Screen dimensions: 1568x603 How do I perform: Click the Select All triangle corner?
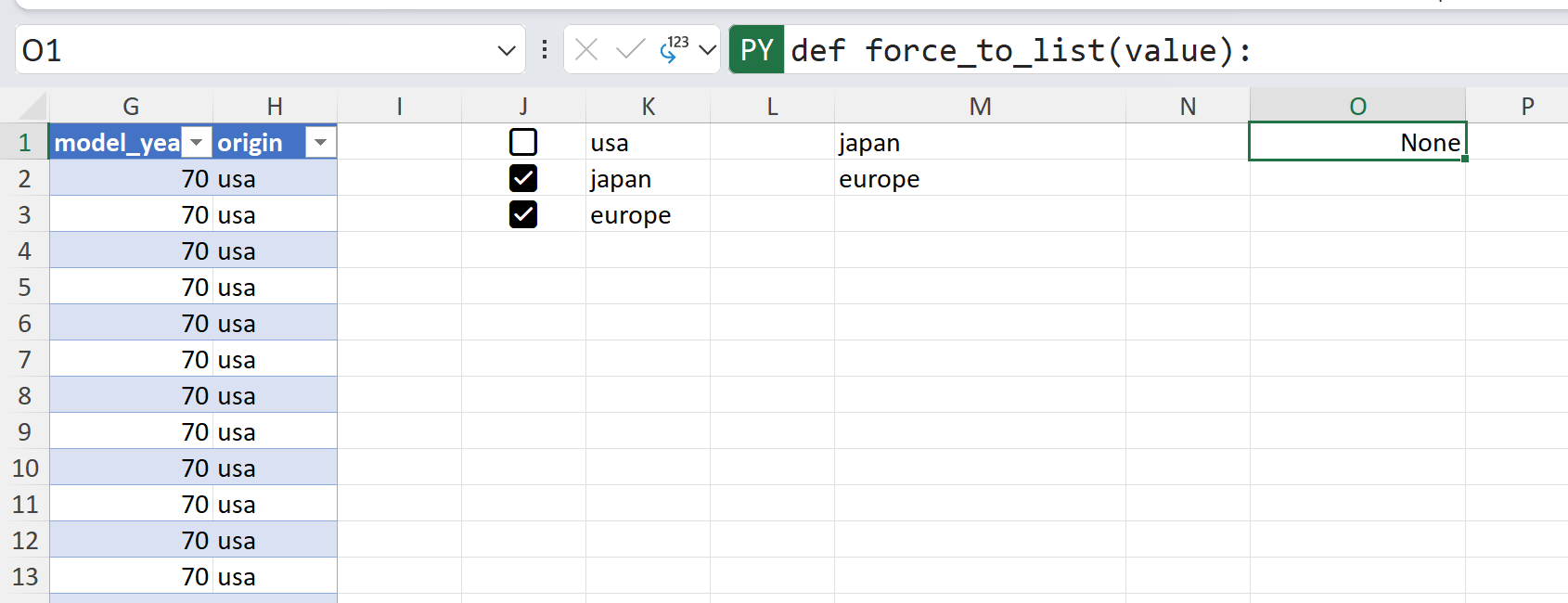(31, 106)
